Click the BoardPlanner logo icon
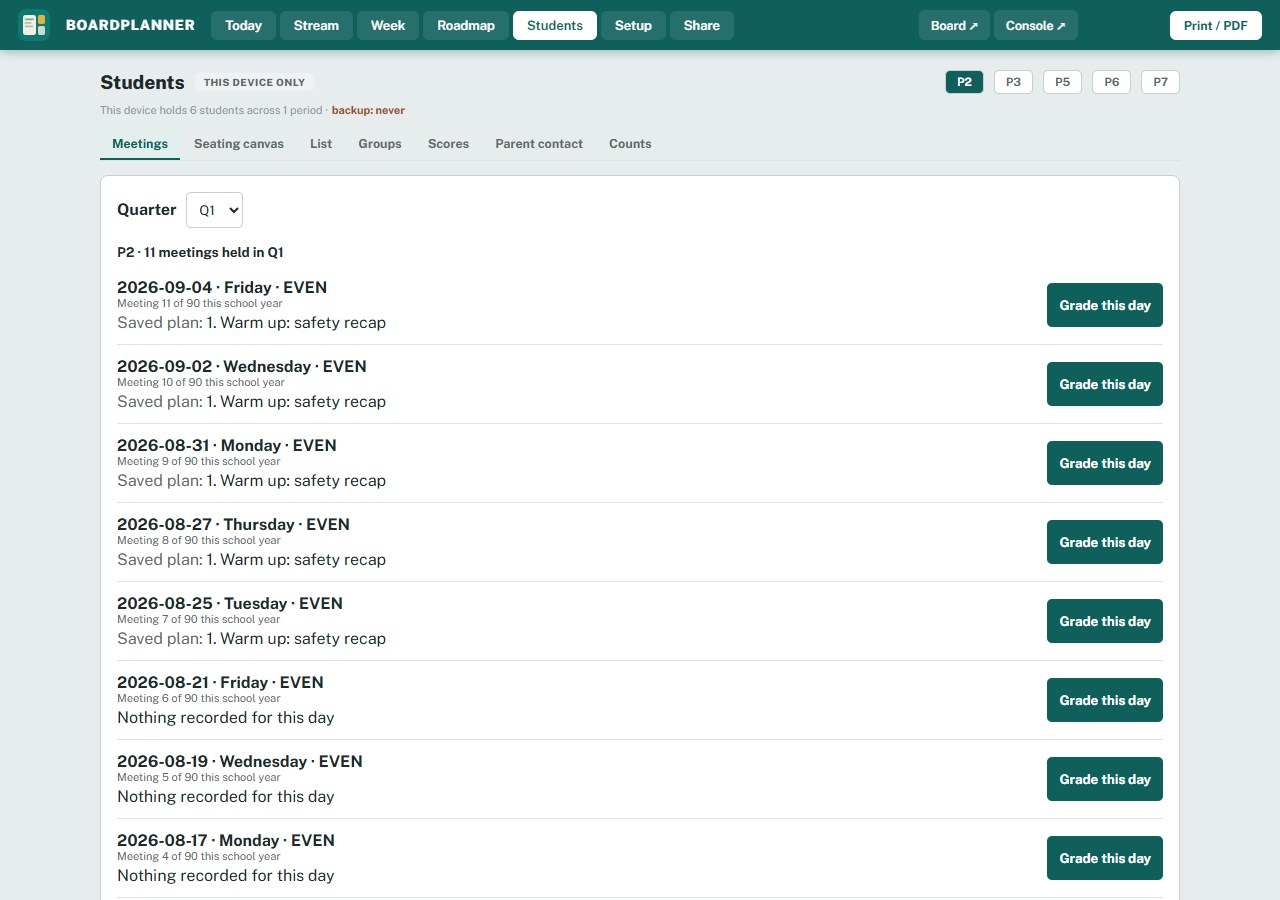 (x=34, y=25)
